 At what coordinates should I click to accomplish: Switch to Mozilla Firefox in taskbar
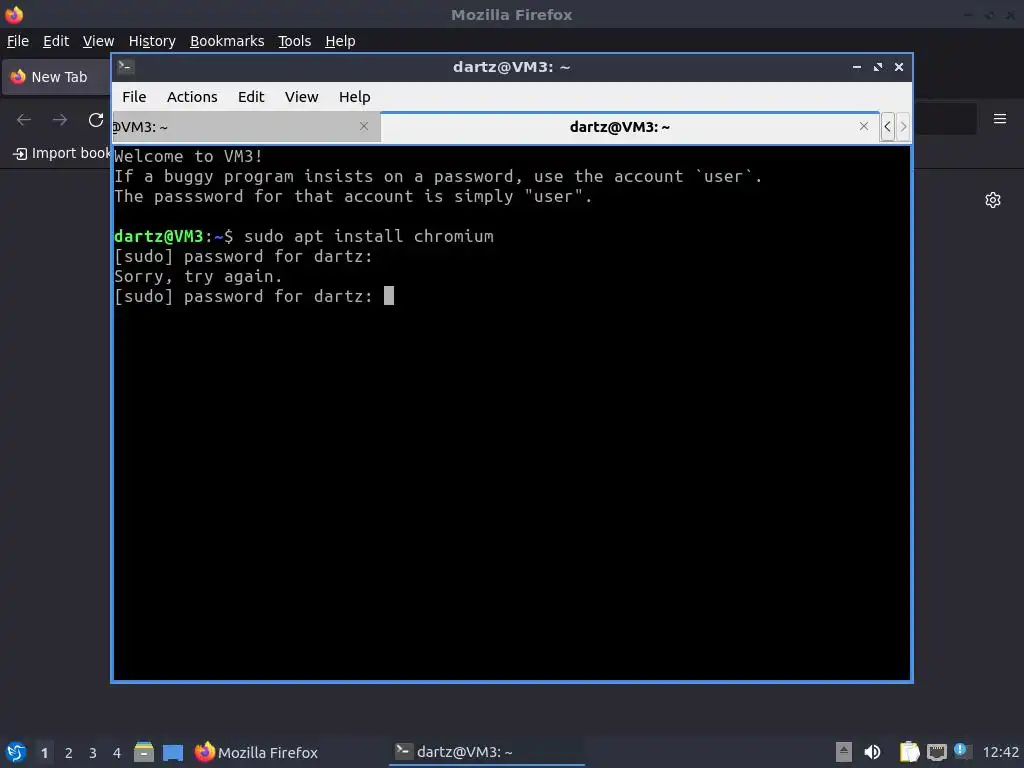coord(256,752)
